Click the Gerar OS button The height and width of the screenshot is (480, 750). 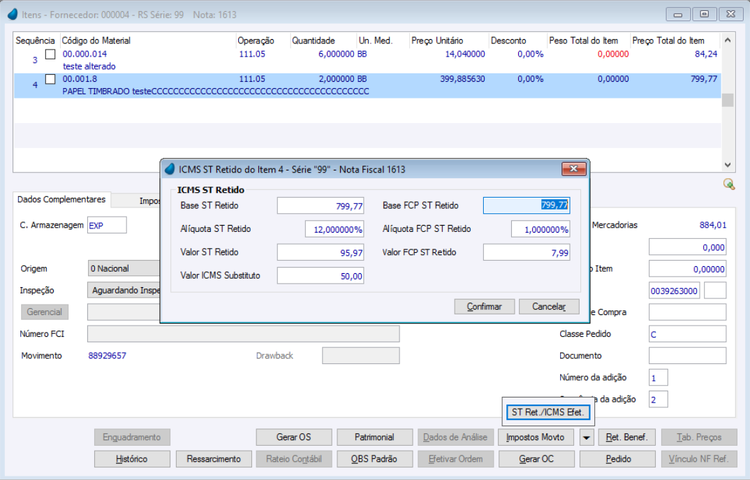[x=294, y=437]
